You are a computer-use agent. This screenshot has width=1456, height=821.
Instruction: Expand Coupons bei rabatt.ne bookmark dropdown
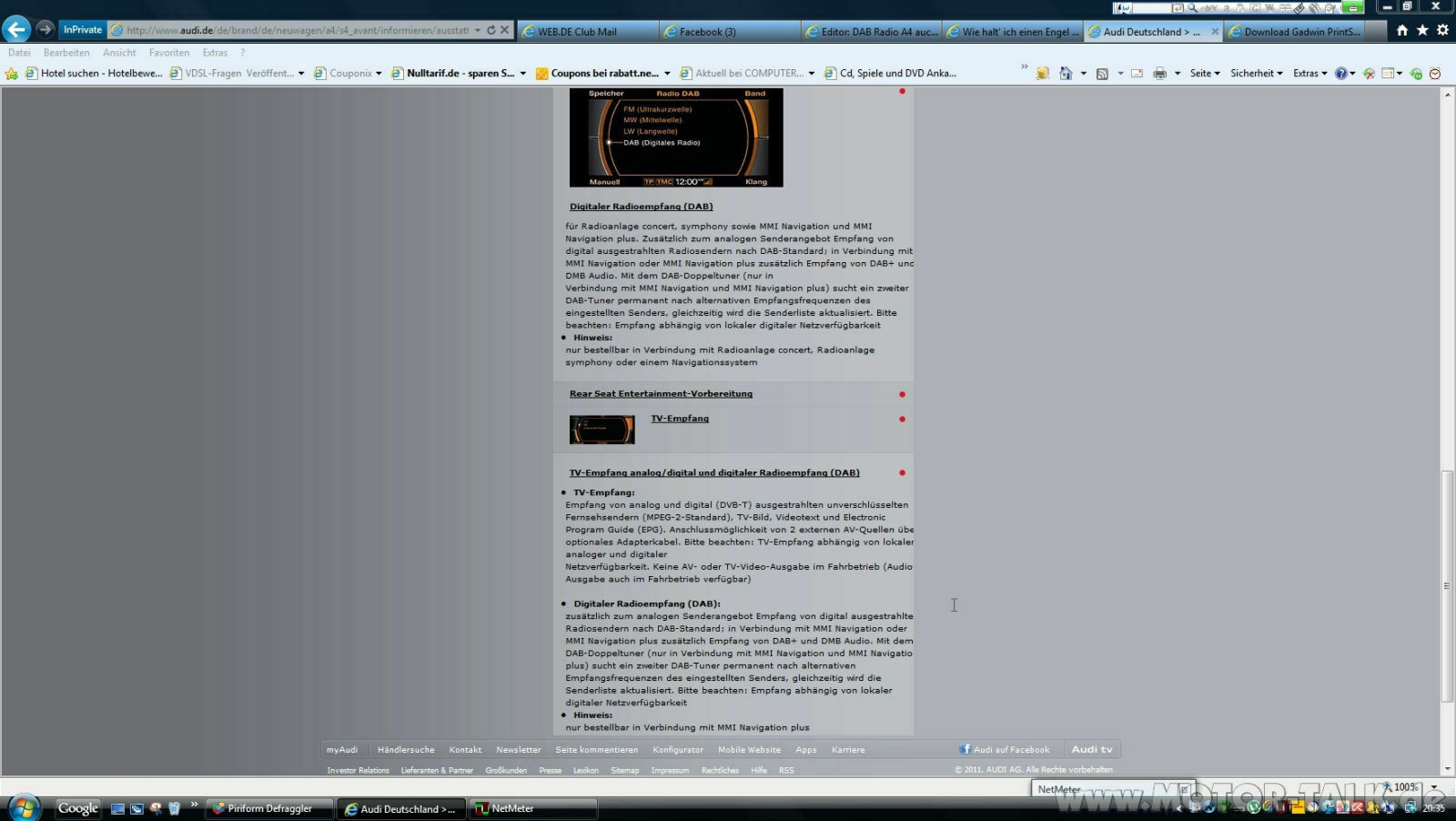pos(667,74)
